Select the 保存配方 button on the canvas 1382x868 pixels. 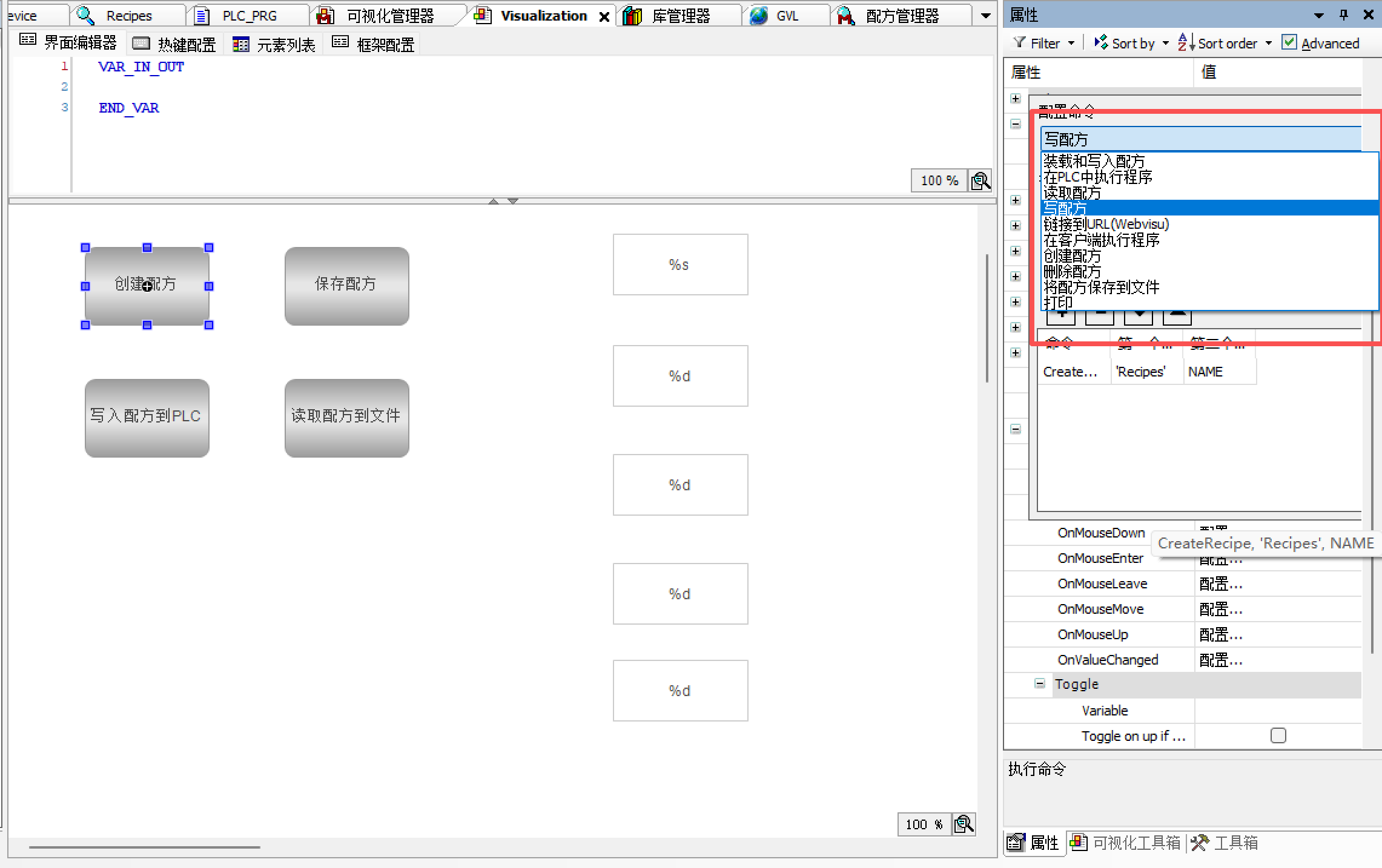tap(346, 286)
